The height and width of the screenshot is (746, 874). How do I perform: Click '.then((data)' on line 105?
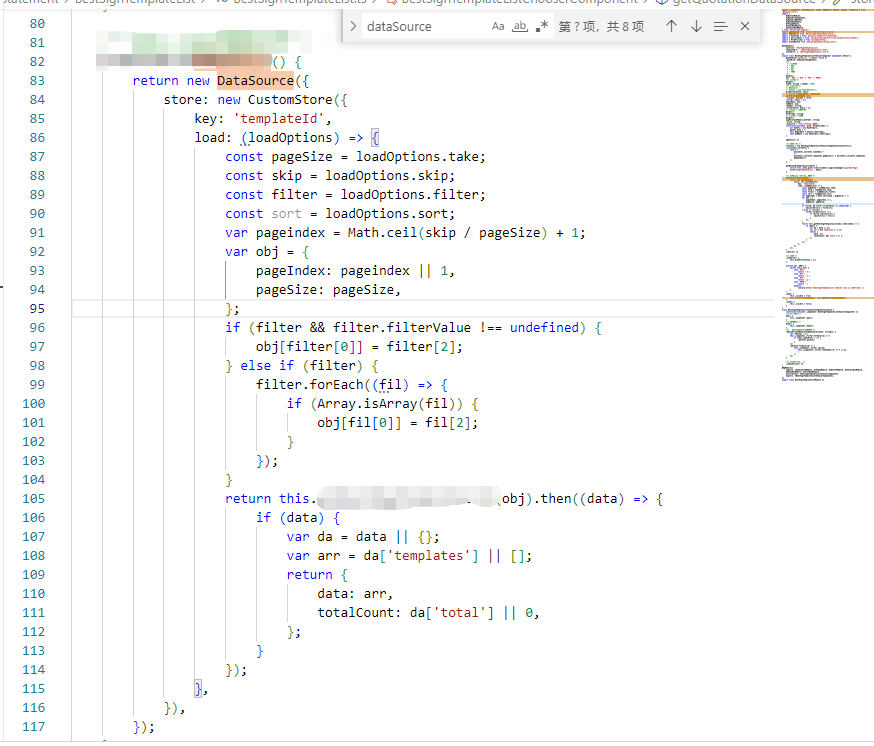tap(578, 499)
